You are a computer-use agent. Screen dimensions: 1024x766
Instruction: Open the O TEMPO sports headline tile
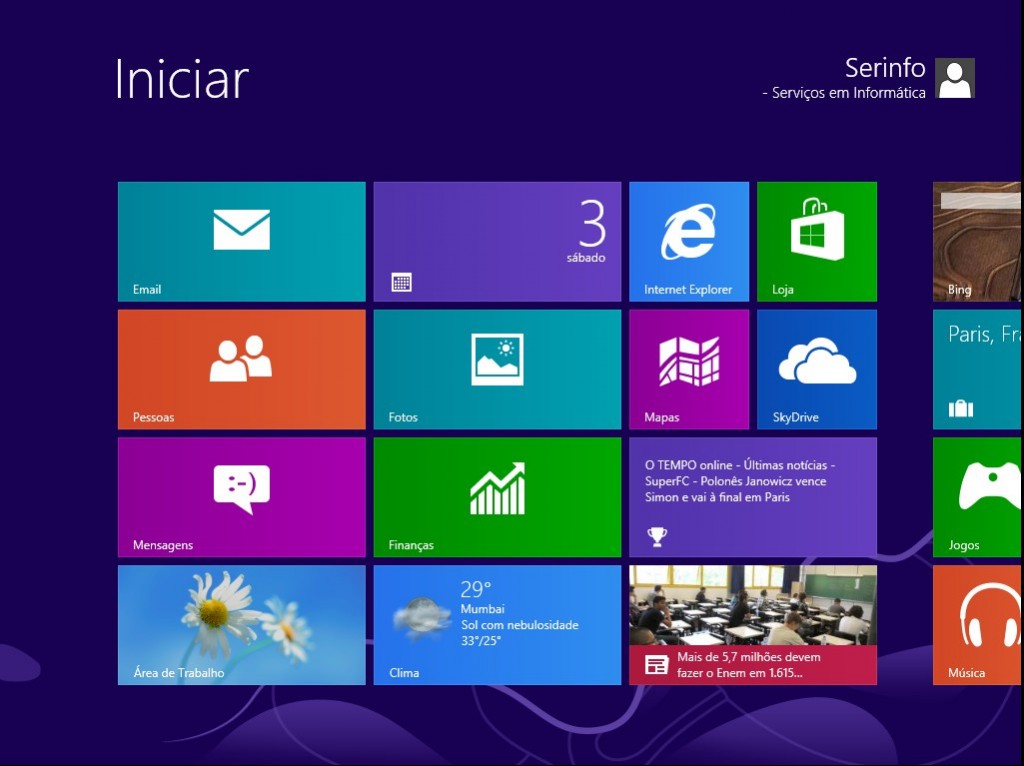pyautogui.click(x=752, y=497)
